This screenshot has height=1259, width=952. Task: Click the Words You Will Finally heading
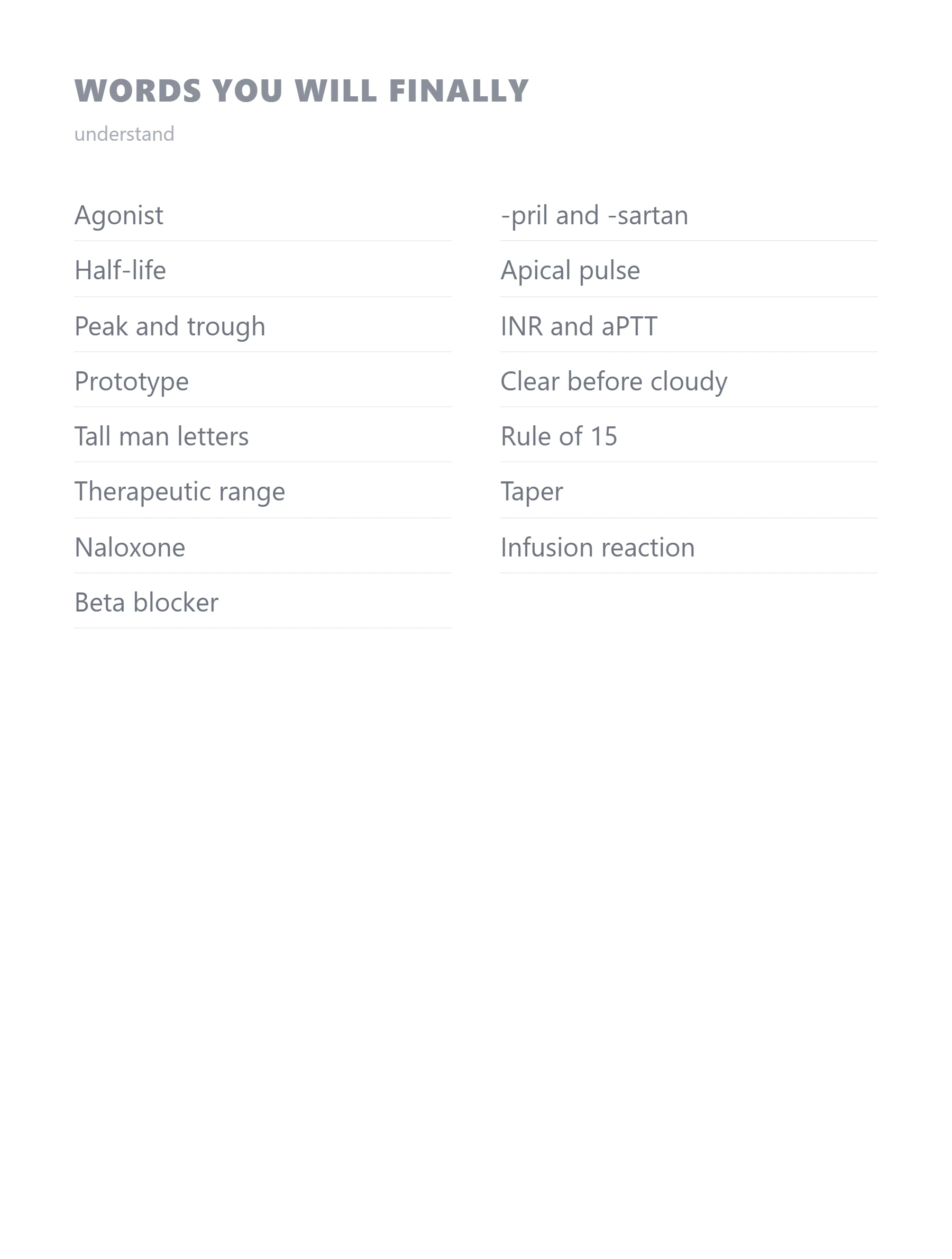[x=301, y=91]
